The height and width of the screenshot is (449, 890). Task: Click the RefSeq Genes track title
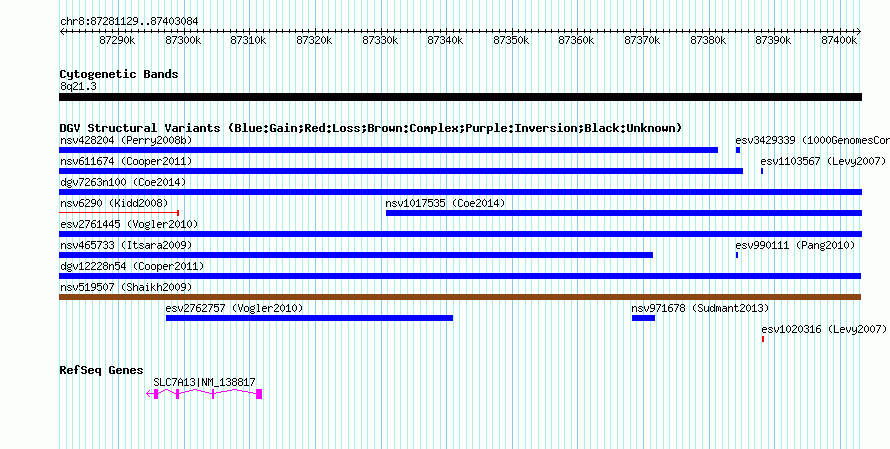click(102, 371)
